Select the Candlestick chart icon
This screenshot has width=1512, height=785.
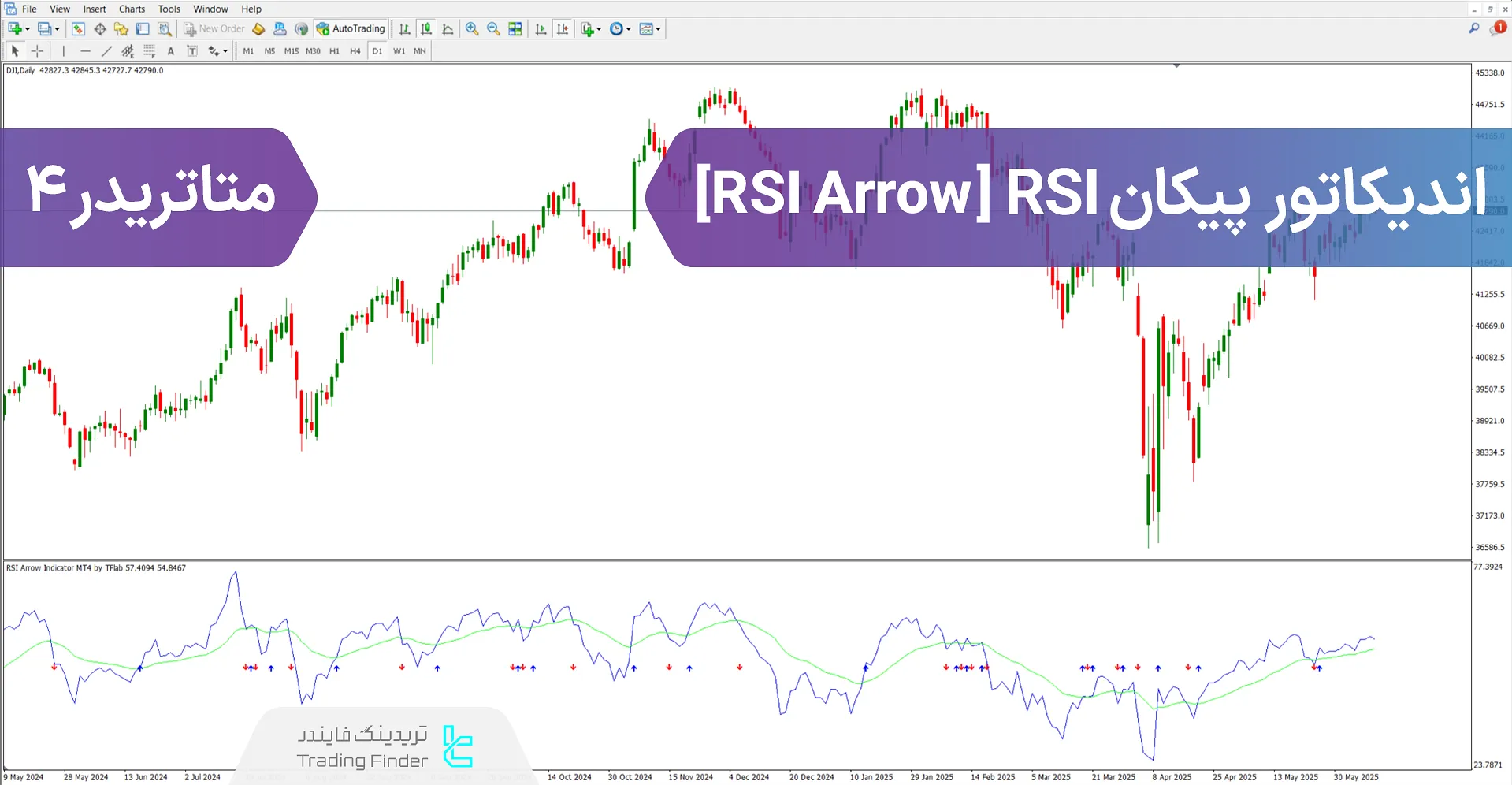click(x=426, y=28)
